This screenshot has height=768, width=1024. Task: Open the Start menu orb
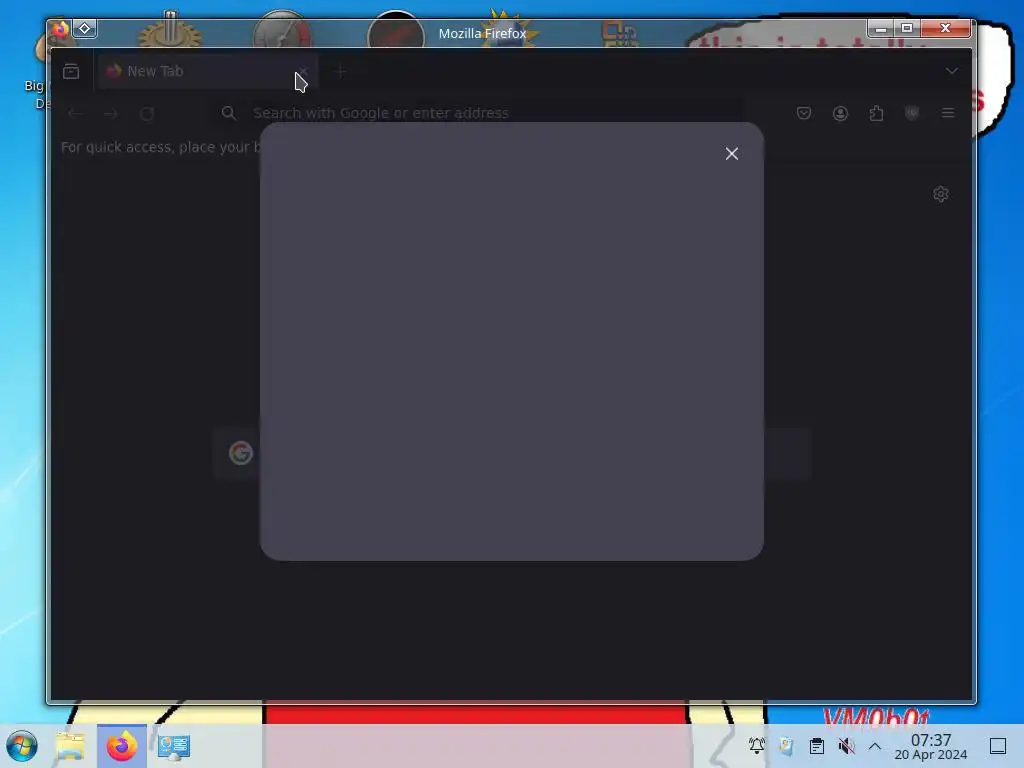[x=22, y=746]
